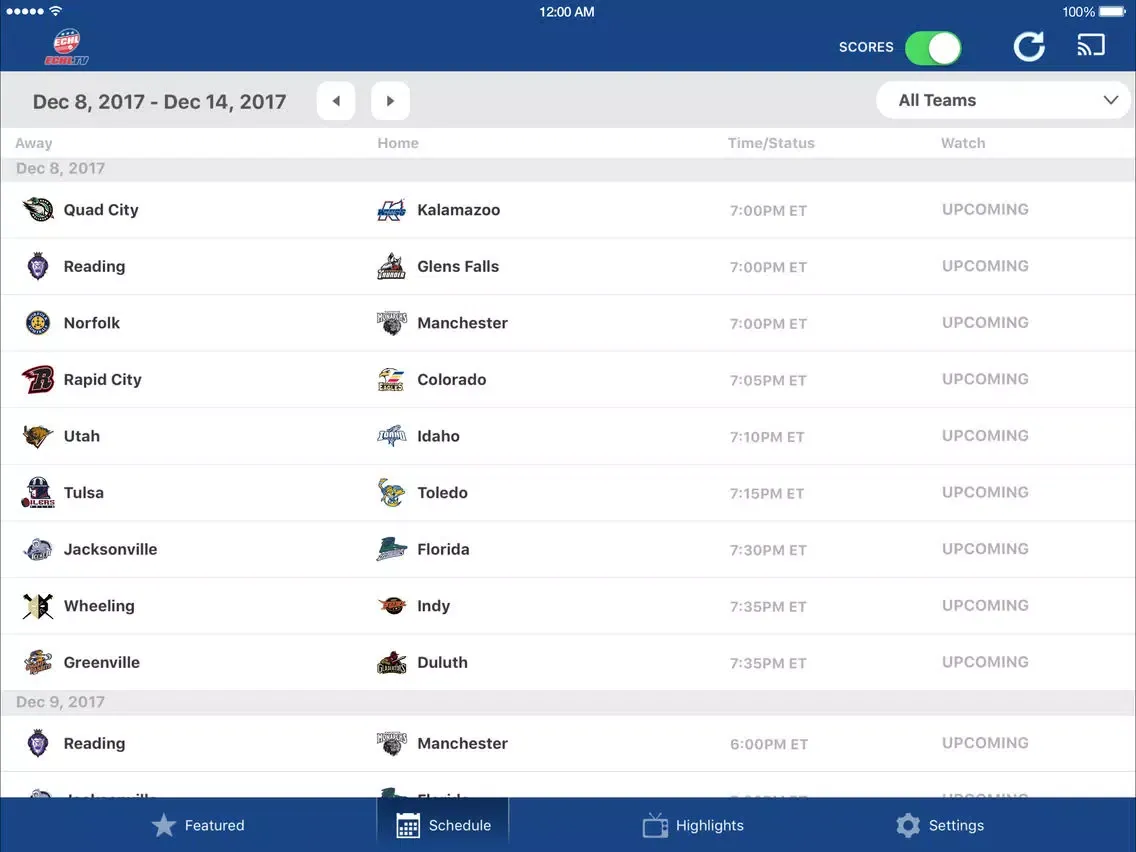Tap the screen cast icon
1136x852 pixels.
point(1091,45)
